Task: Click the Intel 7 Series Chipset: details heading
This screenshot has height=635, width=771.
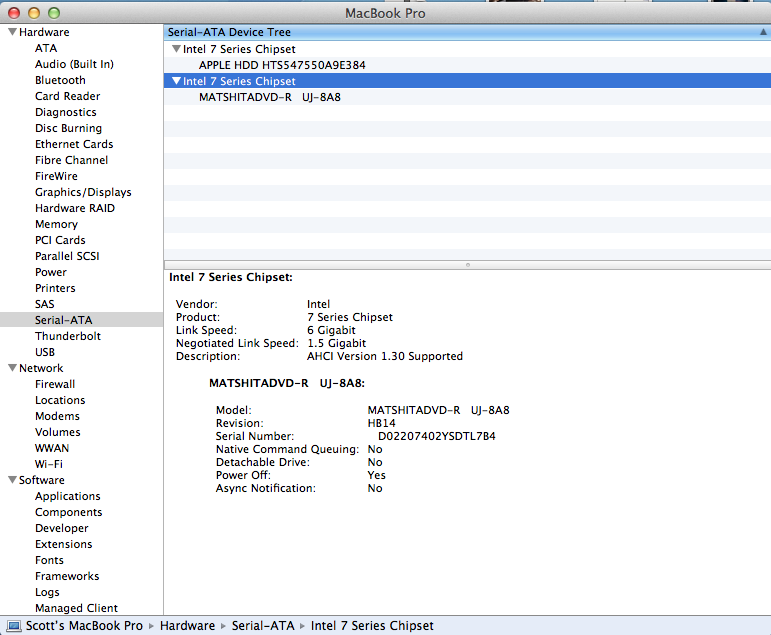Action: click(231, 277)
